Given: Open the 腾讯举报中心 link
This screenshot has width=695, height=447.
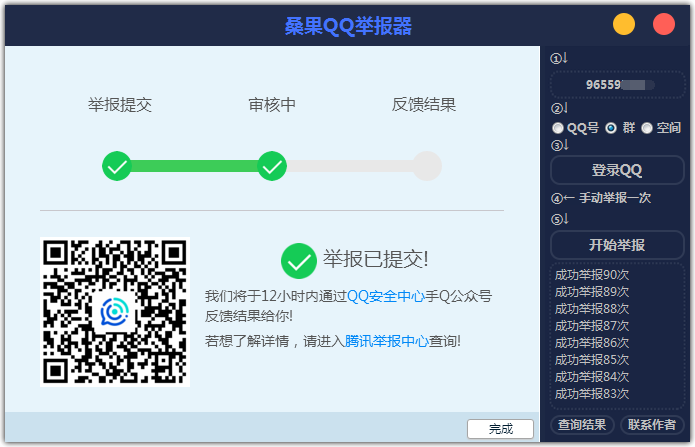Looking at the screenshot, I should coord(386,341).
